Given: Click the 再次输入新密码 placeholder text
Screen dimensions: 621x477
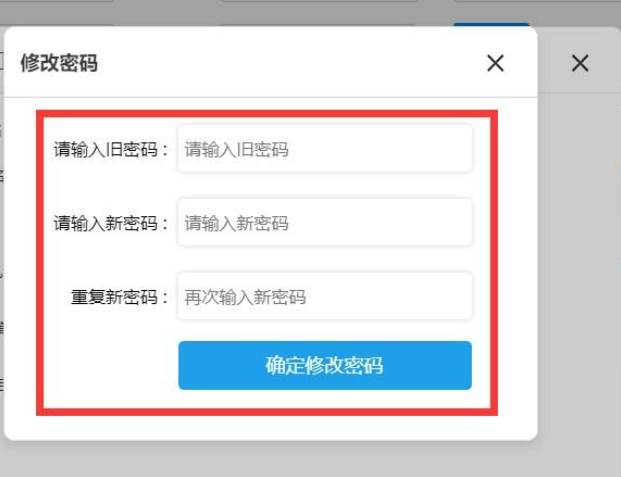Looking at the screenshot, I should (245, 297).
